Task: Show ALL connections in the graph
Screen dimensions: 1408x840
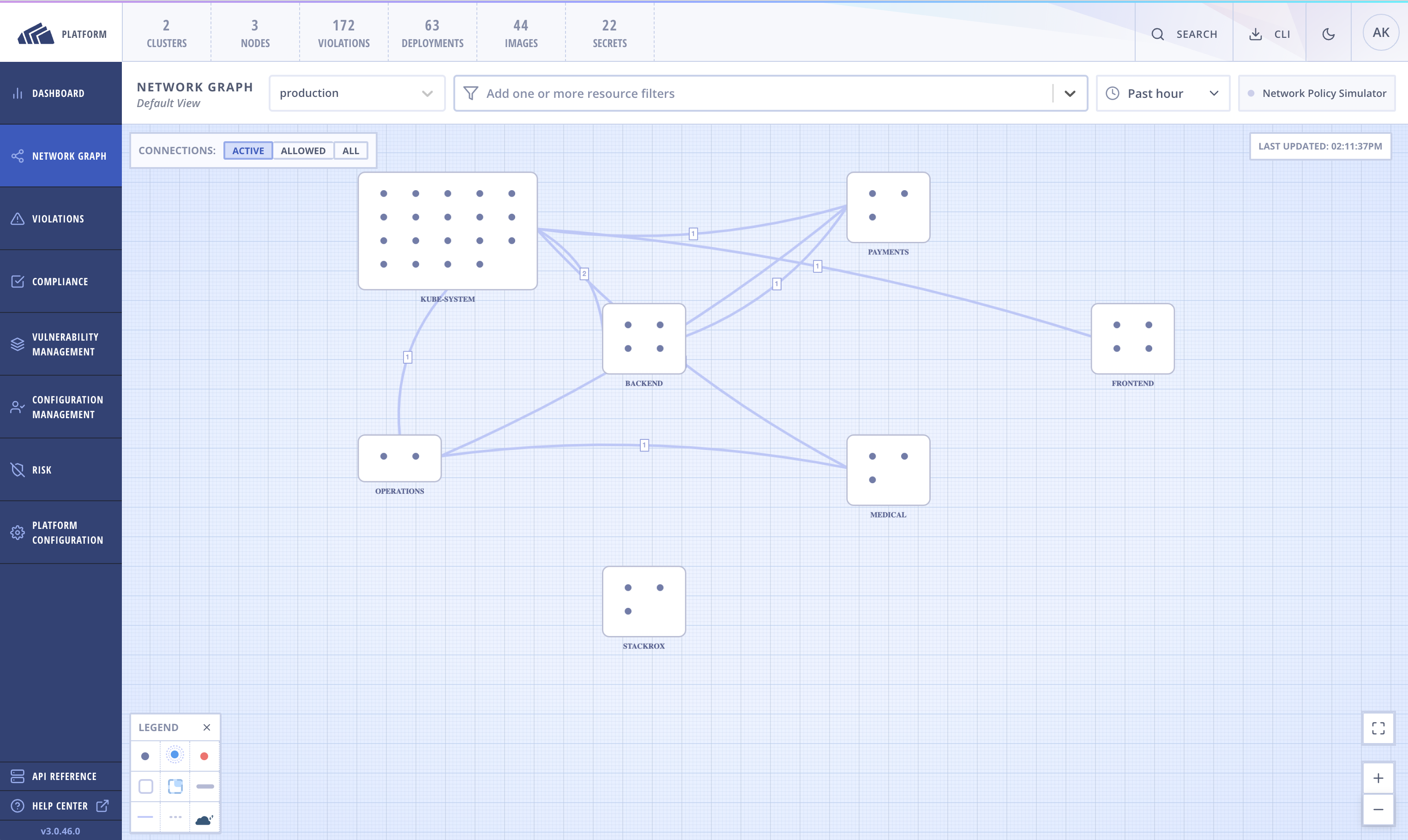Action: 350,150
